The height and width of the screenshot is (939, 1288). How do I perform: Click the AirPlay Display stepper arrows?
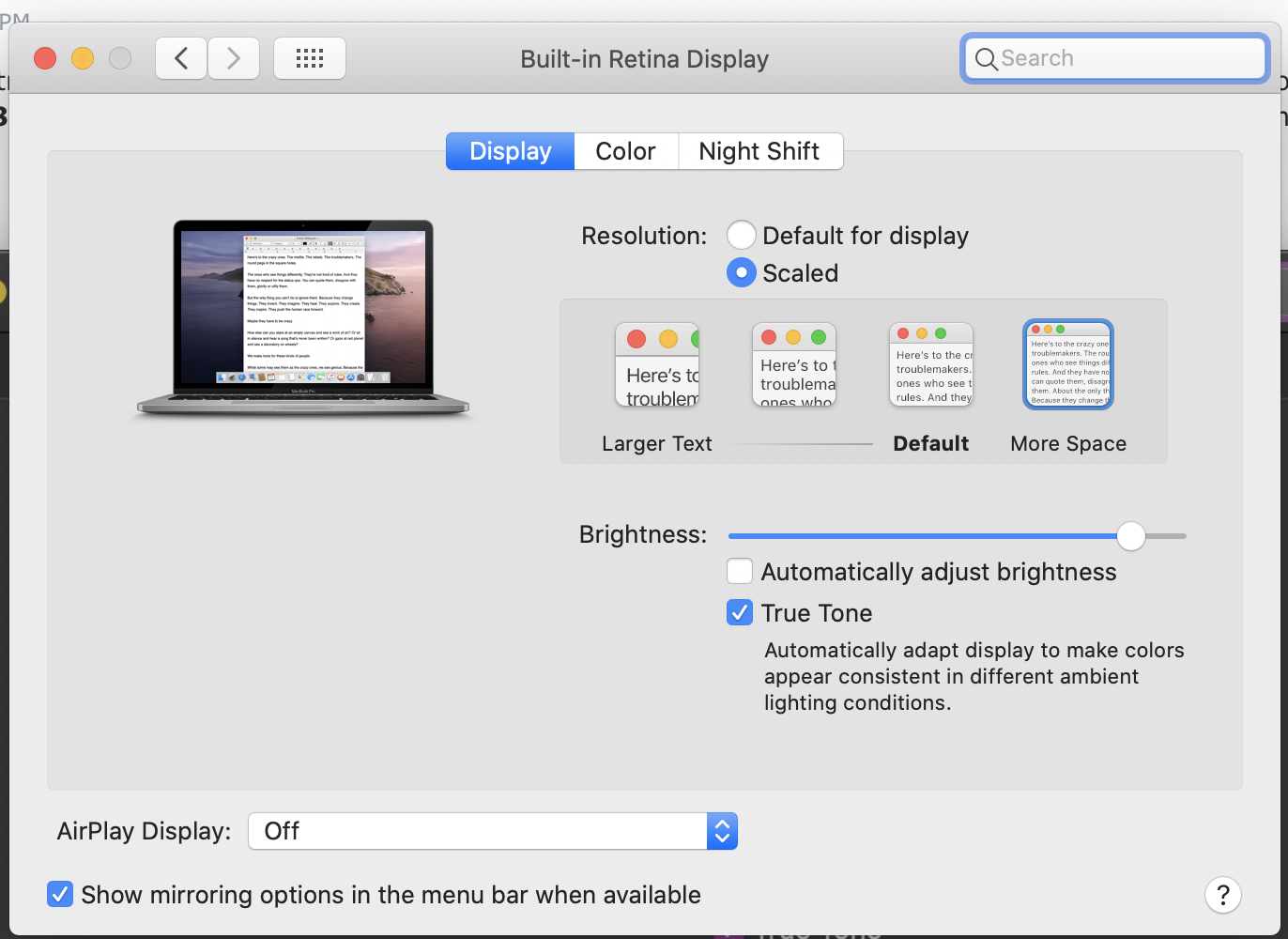pos(721,831)
